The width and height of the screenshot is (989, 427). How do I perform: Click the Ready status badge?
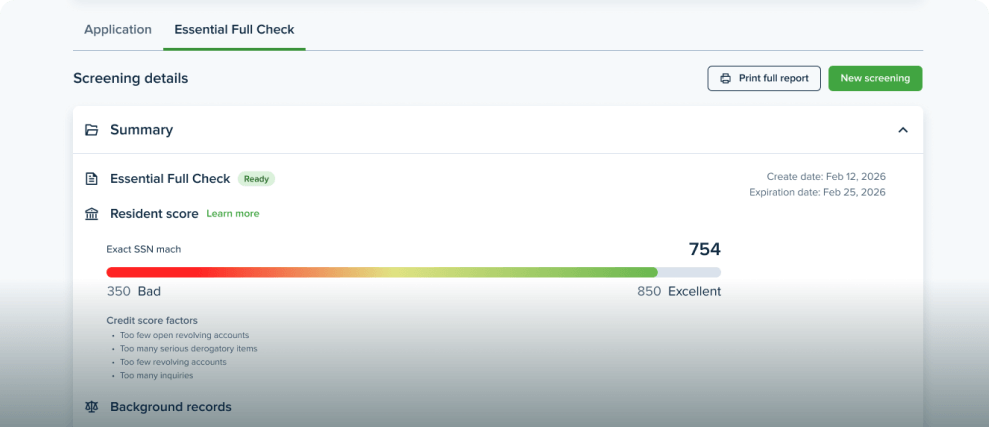256,179
